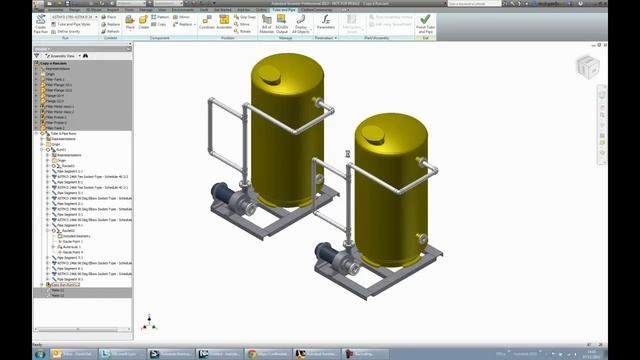This screenshot has width=640, height=360.
Task: Click the Windows Start orb
Action: click(40, 354)
